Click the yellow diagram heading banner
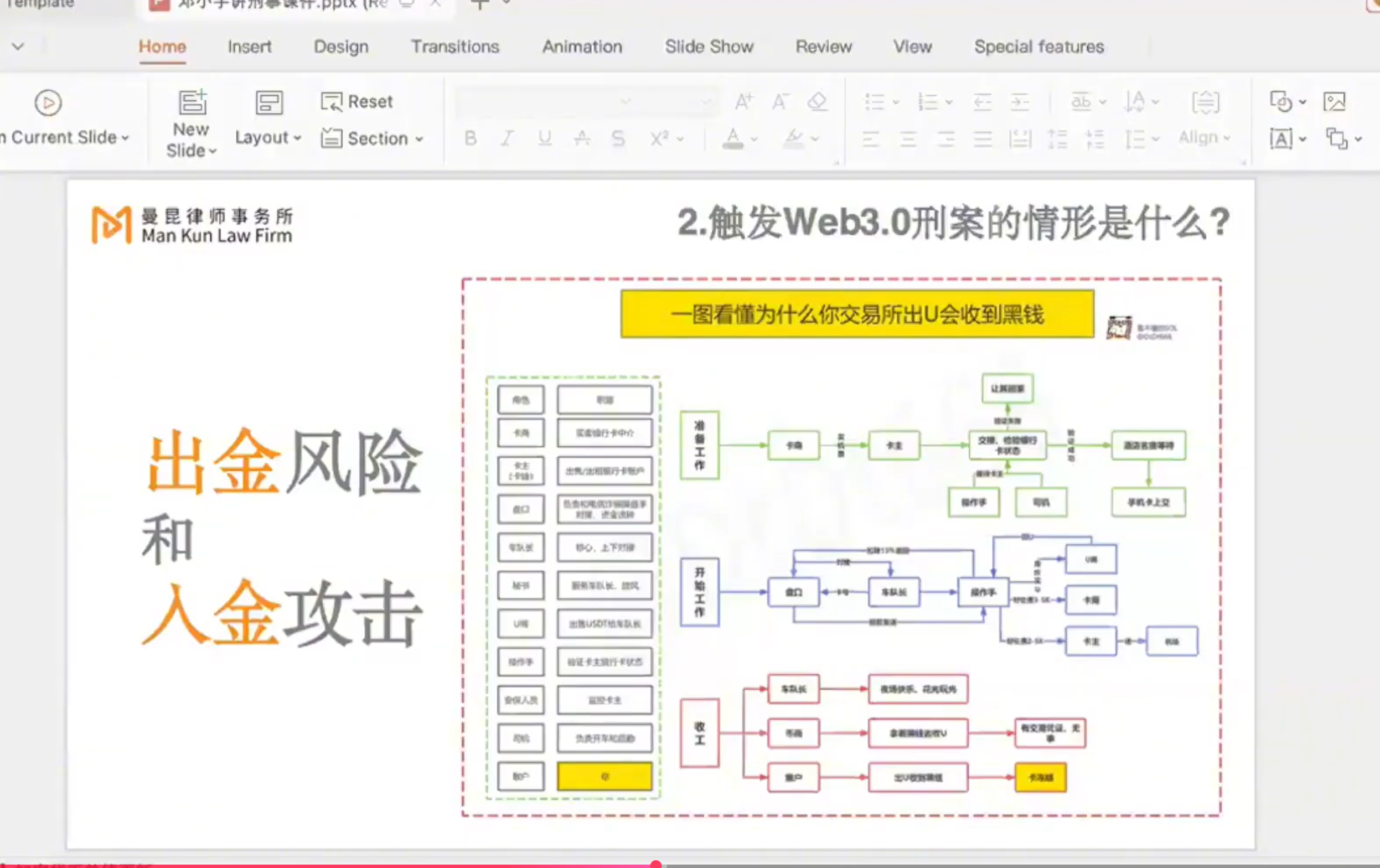Viewport: 1380px width, 868px height. [x=857, y=314]
